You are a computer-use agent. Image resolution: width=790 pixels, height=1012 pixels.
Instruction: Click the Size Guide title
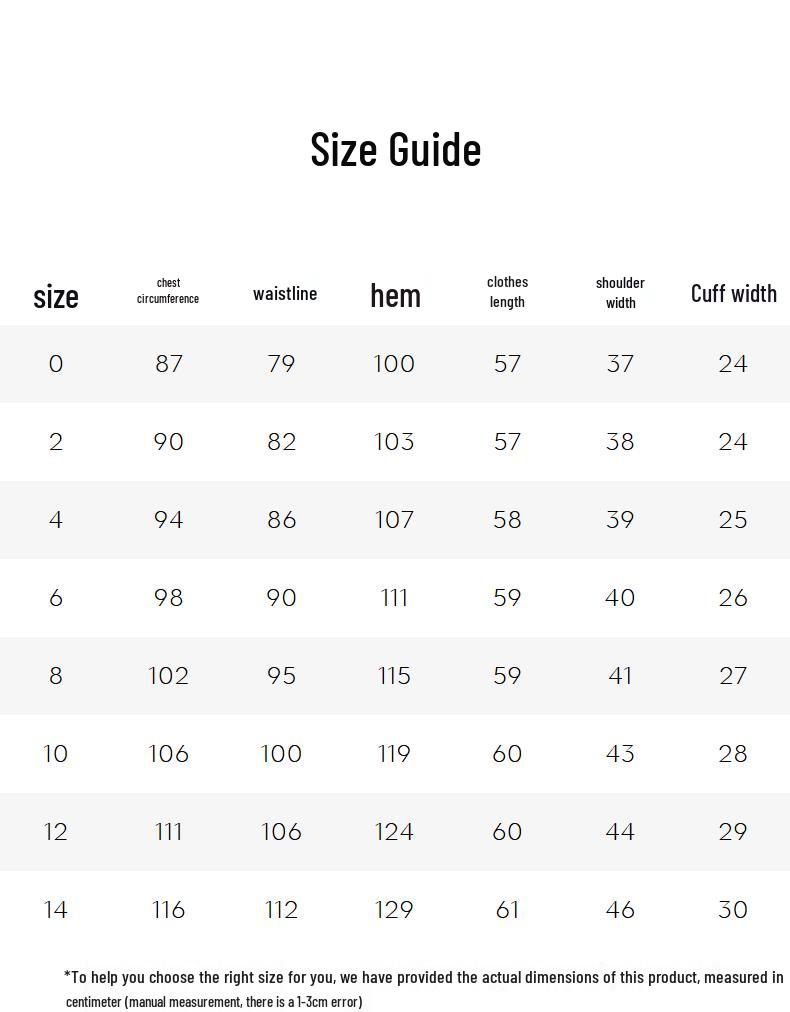pyautogui.click(x=395, y=149)
